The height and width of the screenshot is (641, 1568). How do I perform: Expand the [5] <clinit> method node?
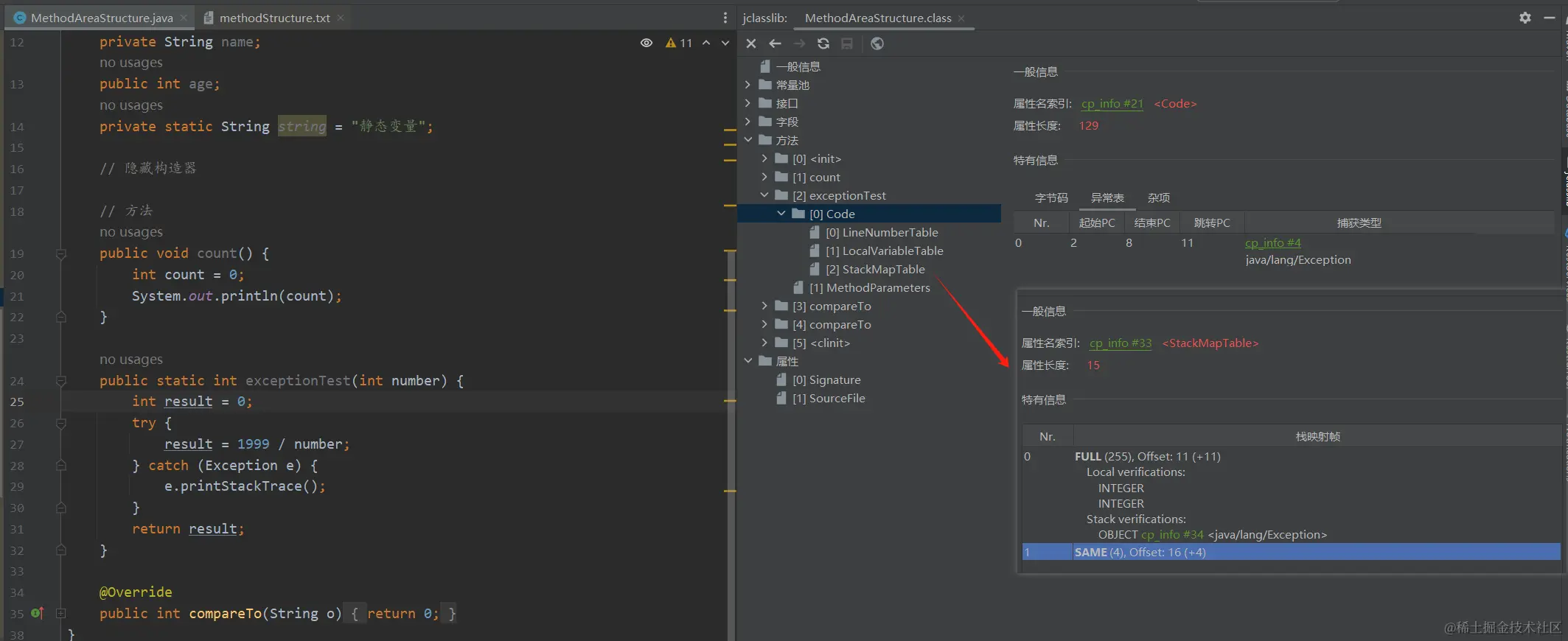tap(764, 343)
